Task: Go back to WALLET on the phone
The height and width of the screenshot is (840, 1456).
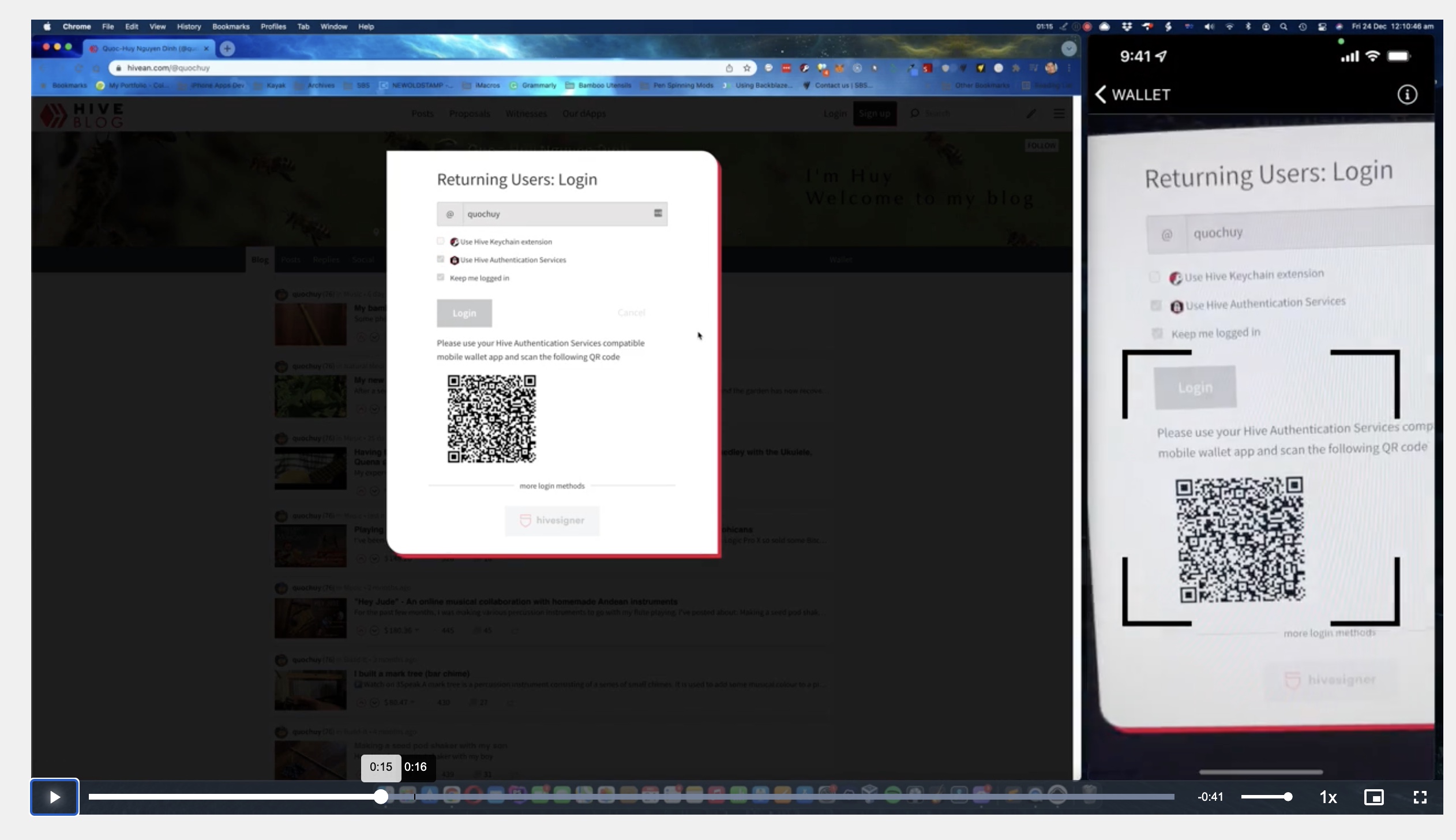Action: (1134, 95)
